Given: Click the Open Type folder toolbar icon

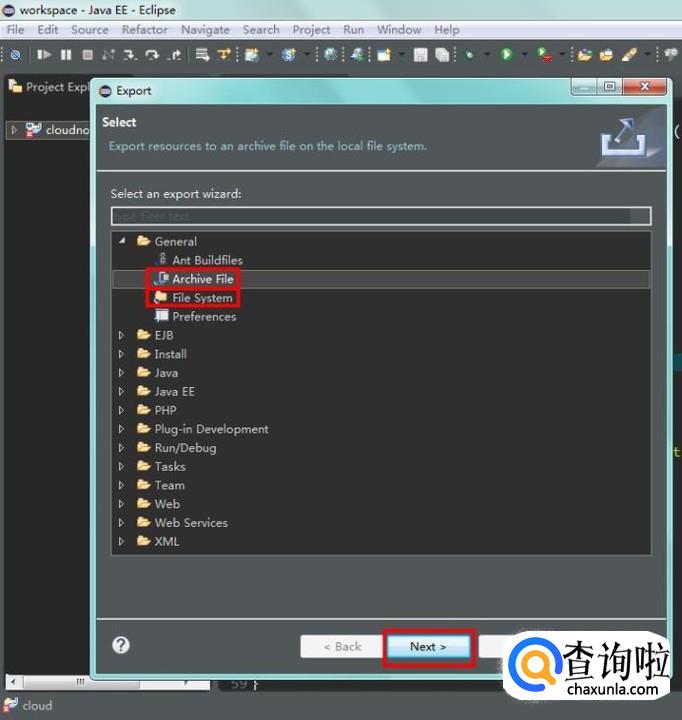Looking at the screenshot, I should 585,55.
